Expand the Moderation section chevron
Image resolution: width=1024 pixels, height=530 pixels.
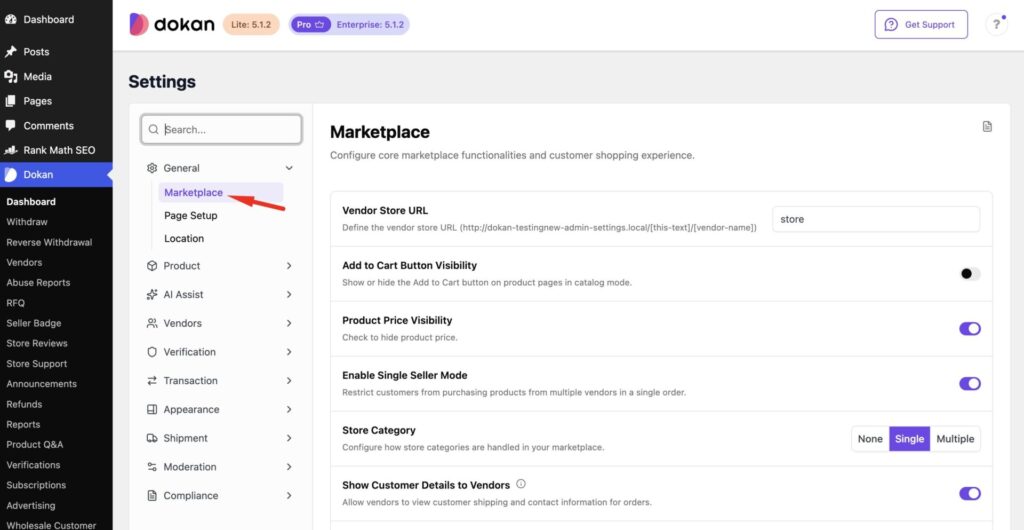pos(289,467)
